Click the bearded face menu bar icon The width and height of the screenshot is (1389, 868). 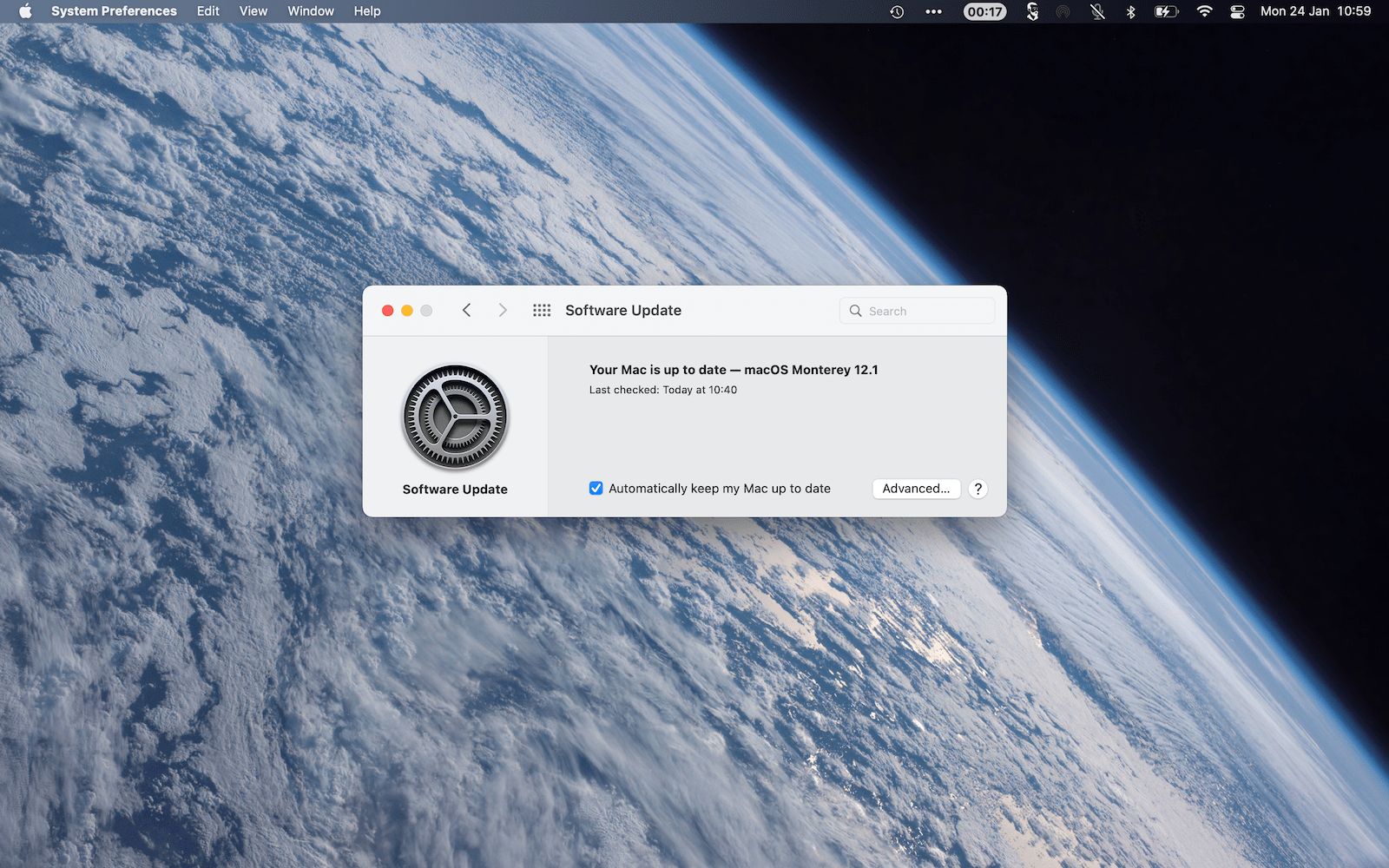tap(1032, 11)
